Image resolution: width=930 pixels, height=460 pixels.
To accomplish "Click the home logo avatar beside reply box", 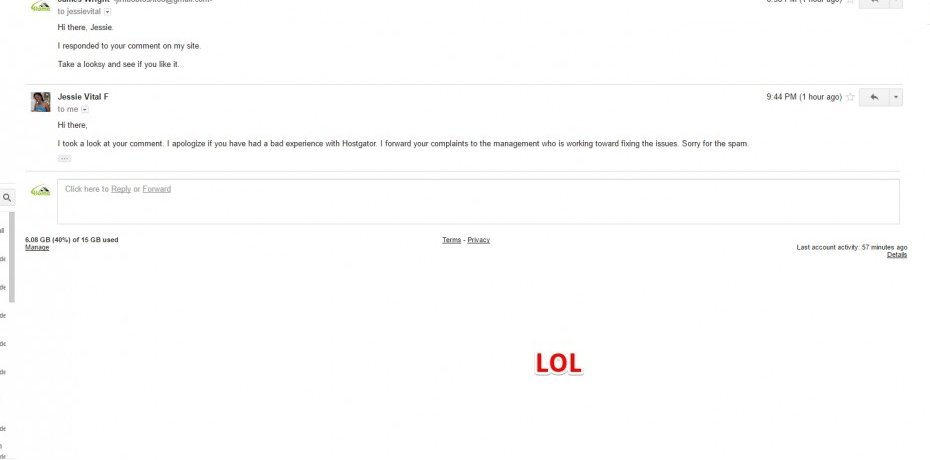I will click(40, 190).
